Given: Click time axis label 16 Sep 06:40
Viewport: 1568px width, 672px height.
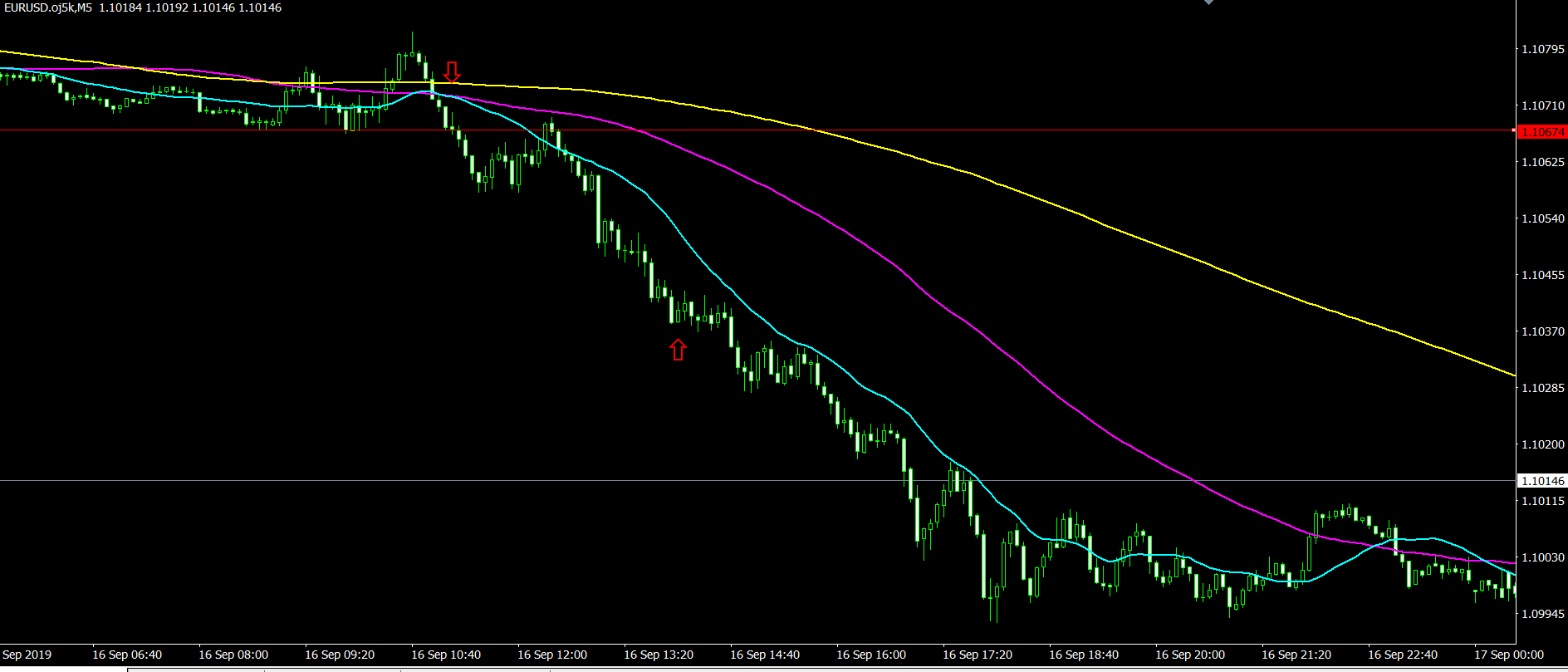Looking at the screenshot, I should [x=127, y=655].
